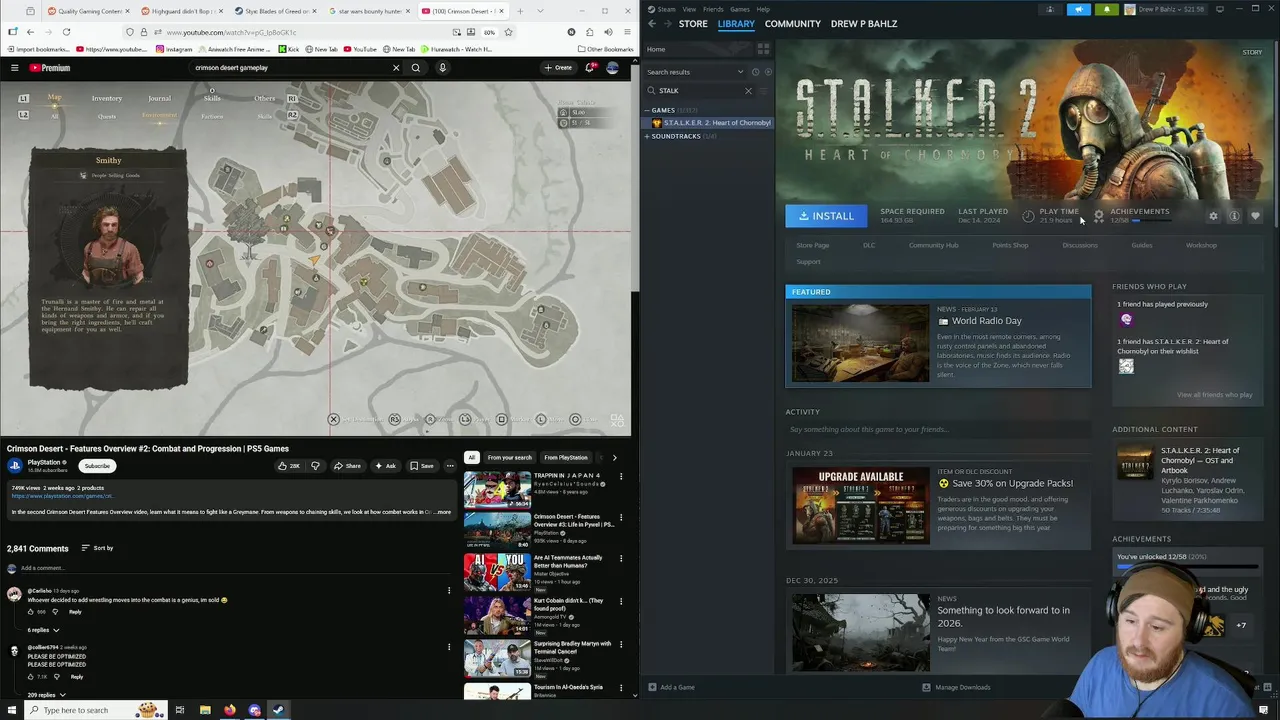Go back in Steam navigation

652,24
